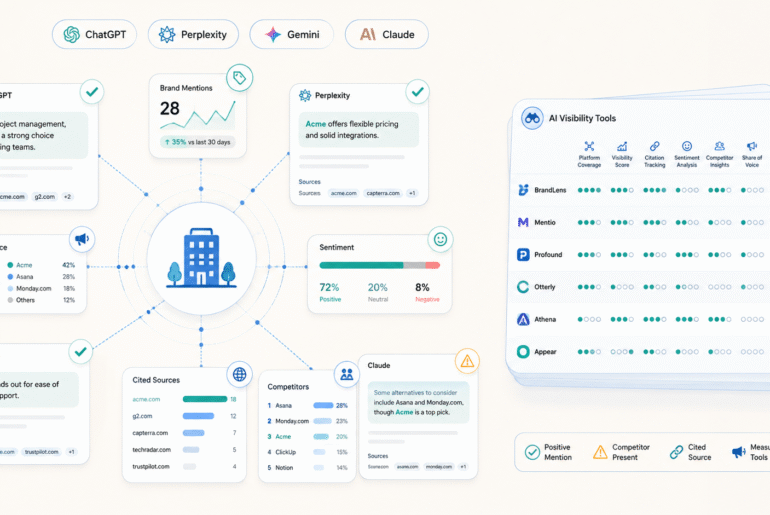
Task: Click the Athena logo icon
Action: point(523,320)
